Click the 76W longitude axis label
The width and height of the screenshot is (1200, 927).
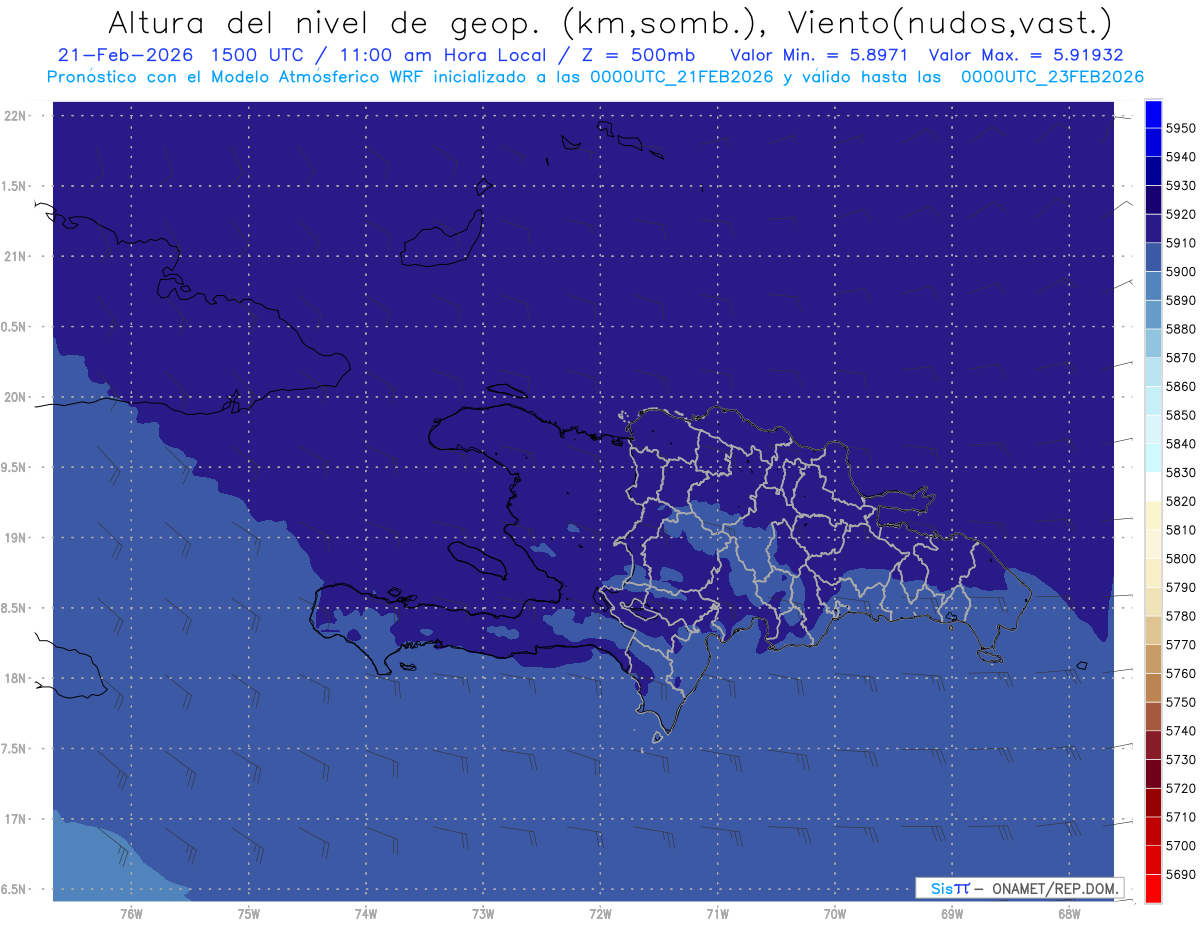click(x=131, y=914)
